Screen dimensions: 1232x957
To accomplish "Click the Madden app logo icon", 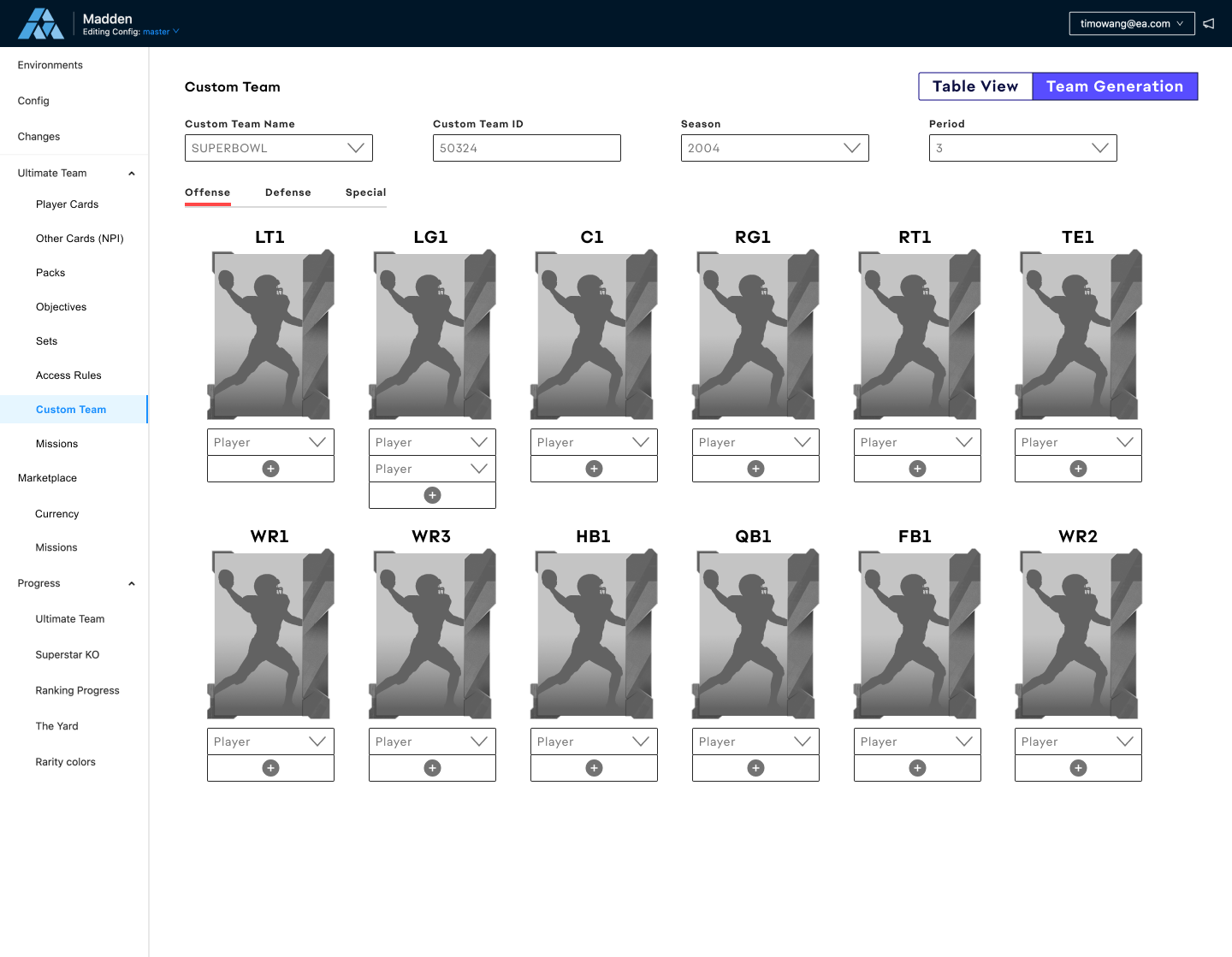I will [41, 24].
